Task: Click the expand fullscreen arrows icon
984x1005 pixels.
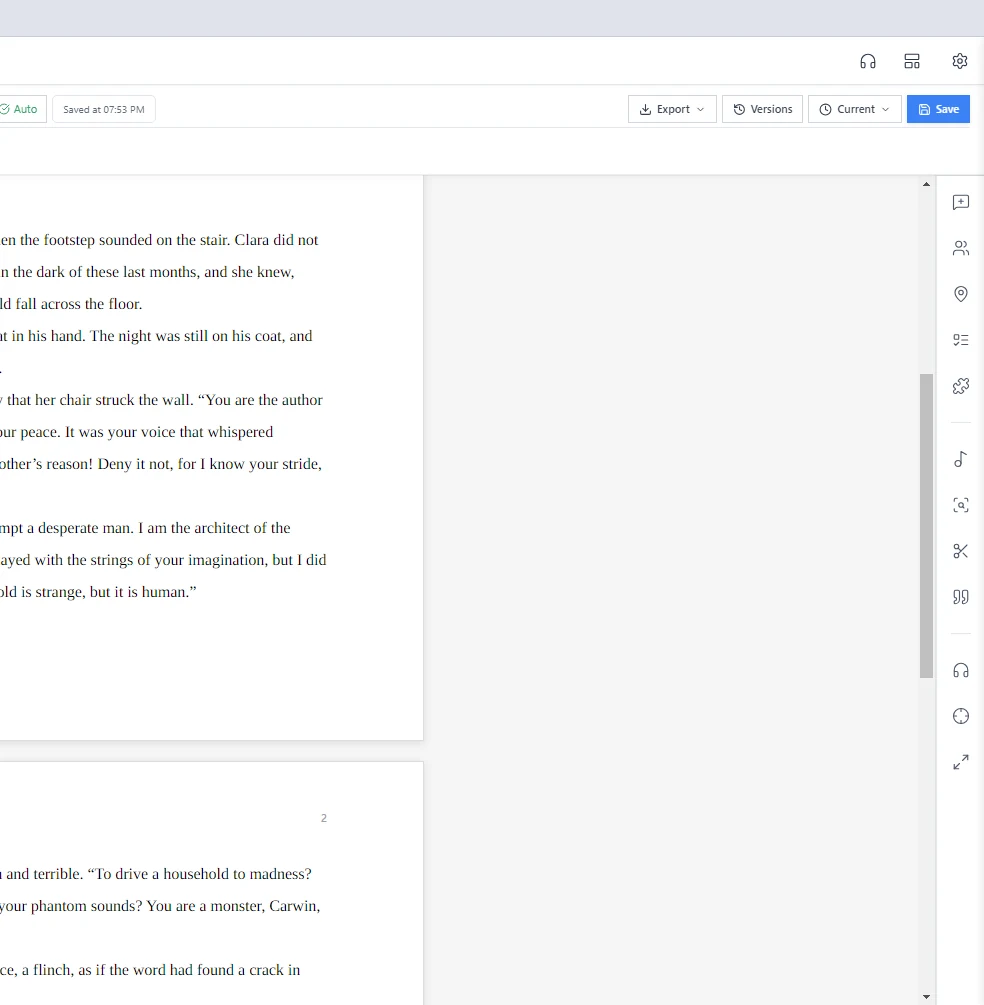Action: pos(960,762)
